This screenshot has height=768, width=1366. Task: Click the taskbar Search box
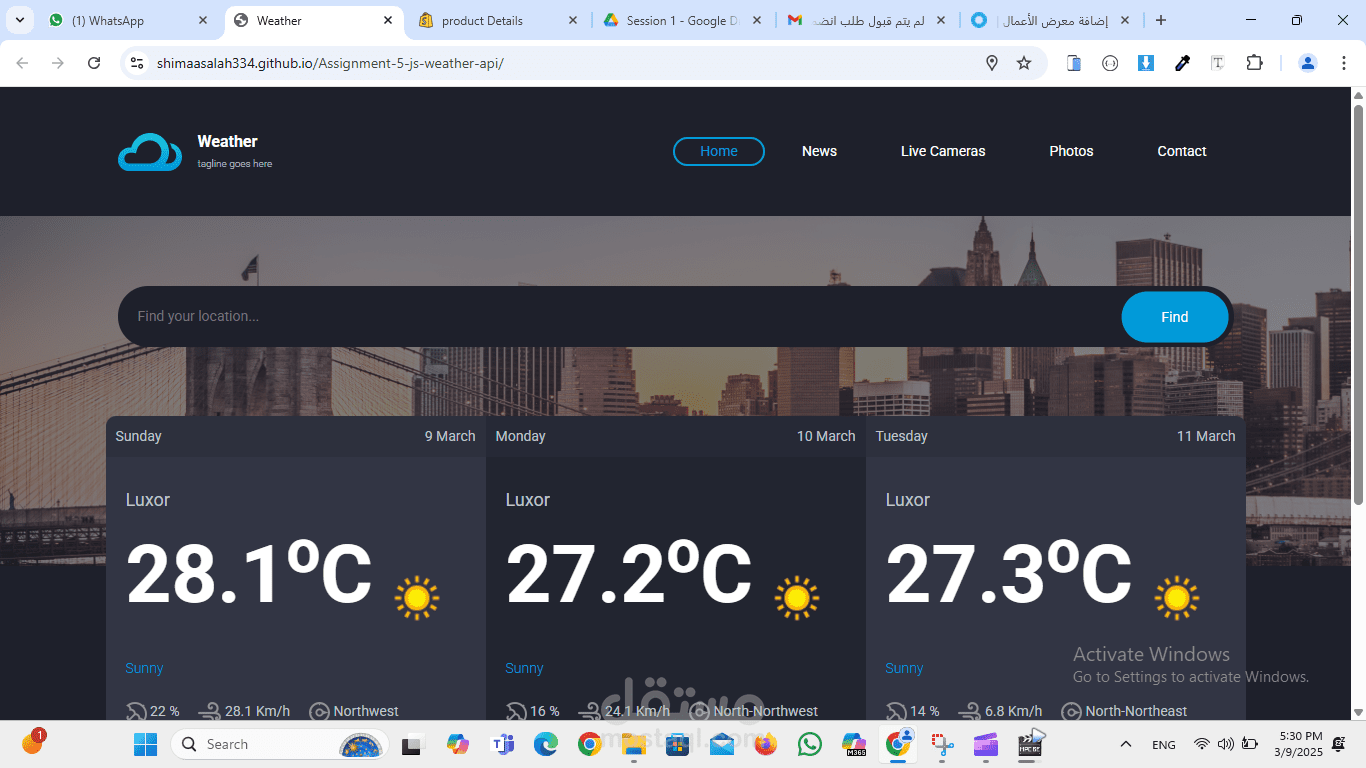pyautogui.click(x=280, y=744)
